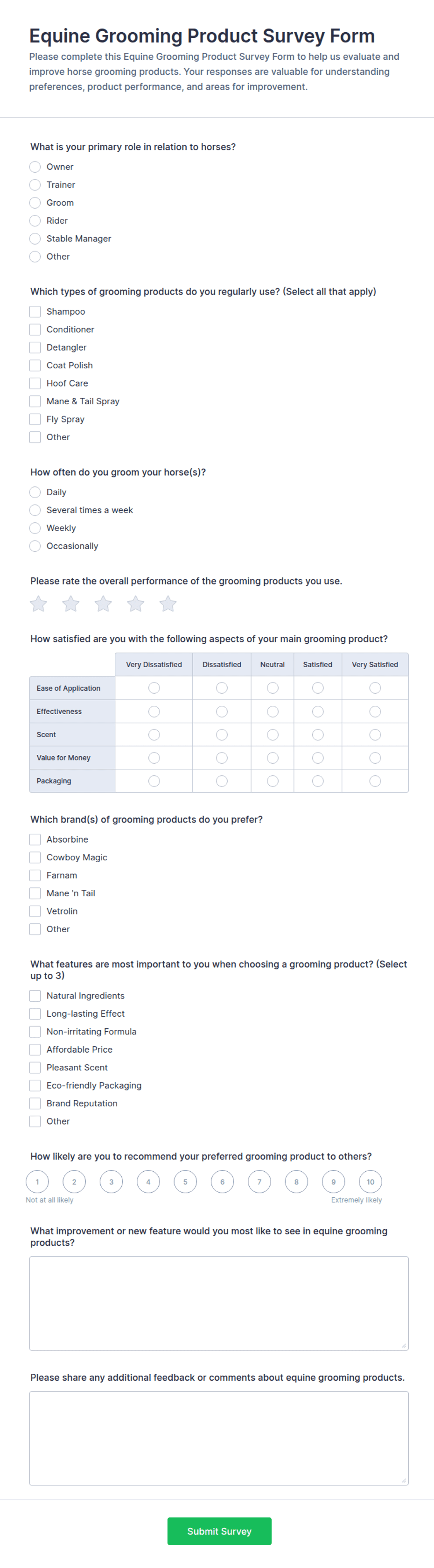434x1568 pixels.
Task: Check the Shampoo product checkbox
Action: [35, 312]
